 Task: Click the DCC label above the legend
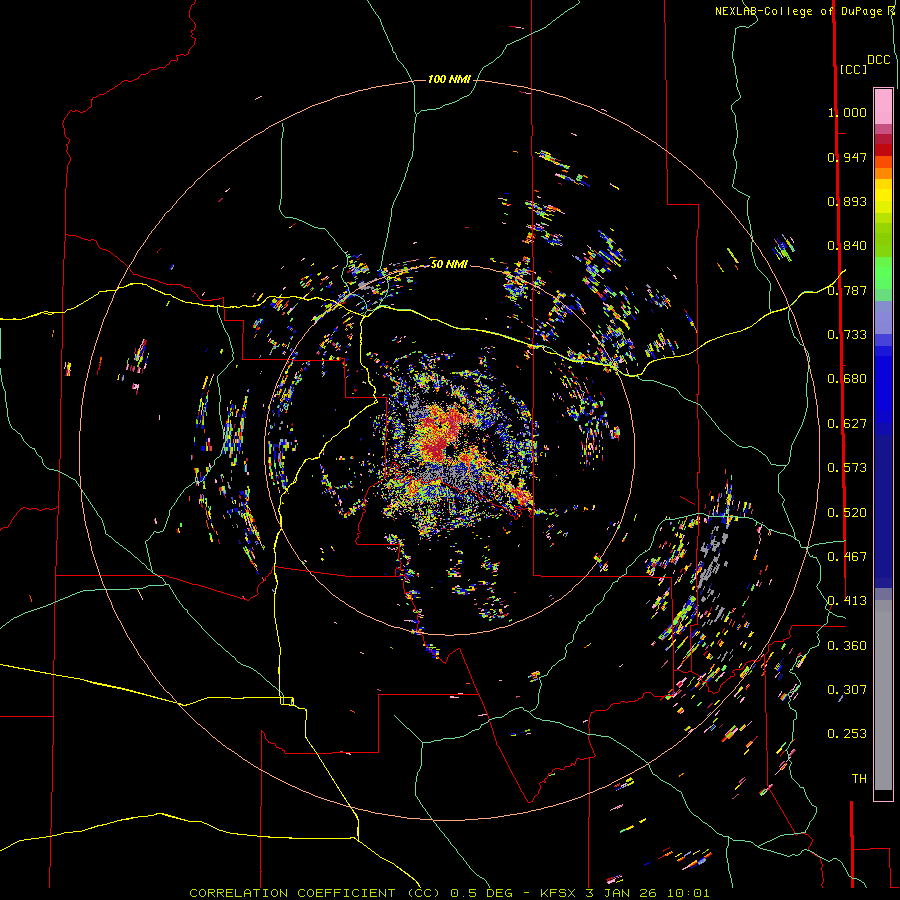878,60
